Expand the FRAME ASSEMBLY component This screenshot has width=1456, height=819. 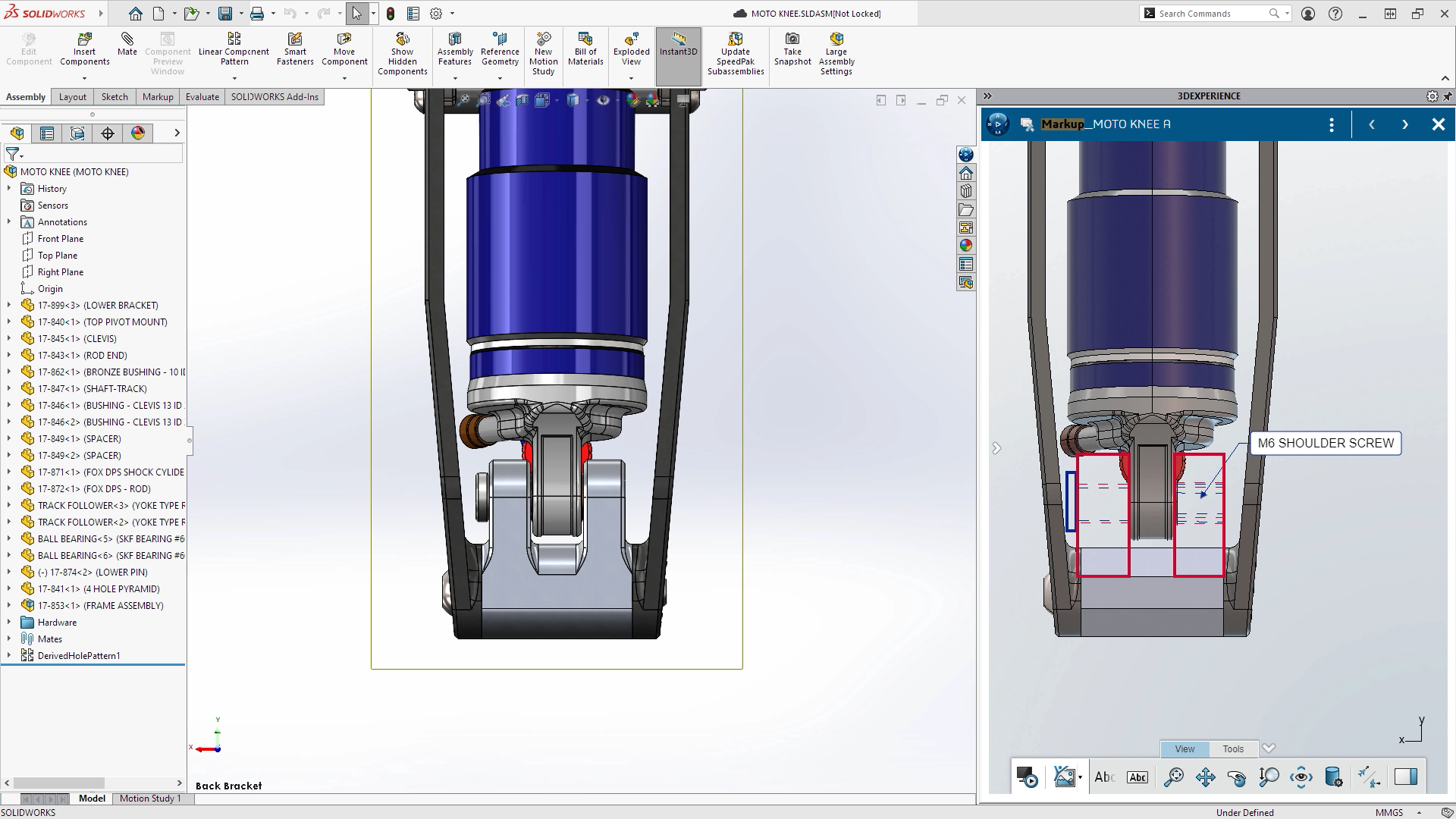[8, 605]
